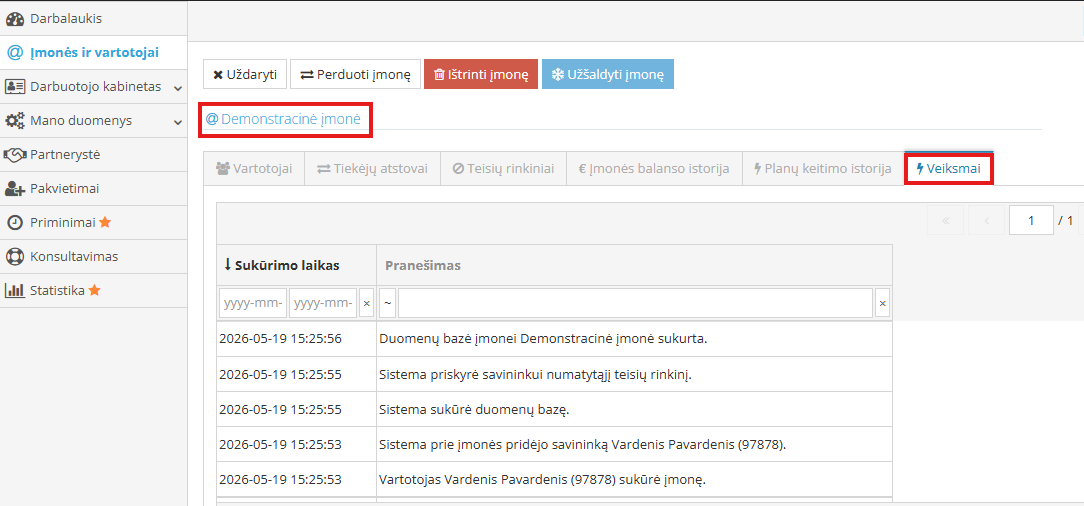Switch to Įmonės balanso istorija tab
Screen dimensions: 1084x506
click(x=654, y=168)
